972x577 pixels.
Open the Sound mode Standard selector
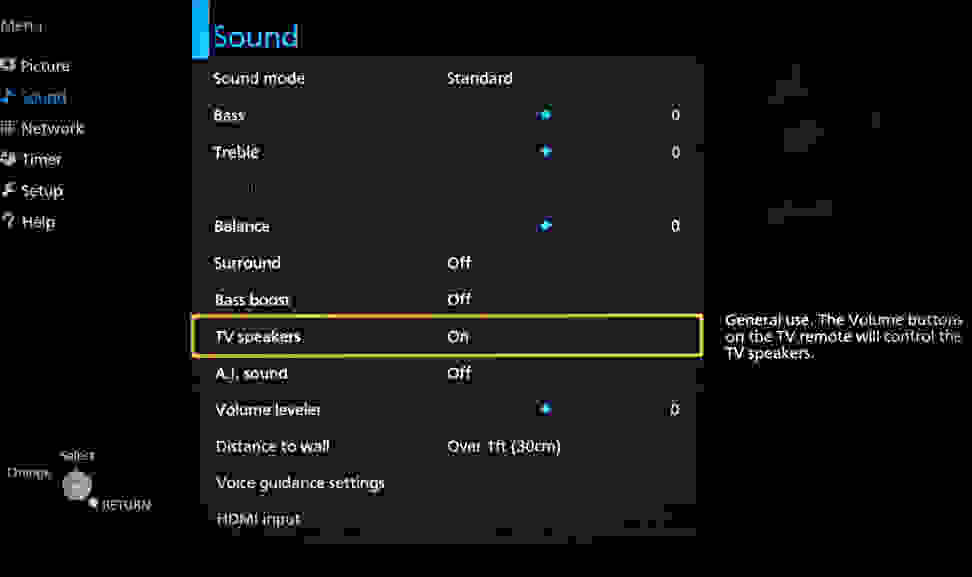(x=480, y=79)
